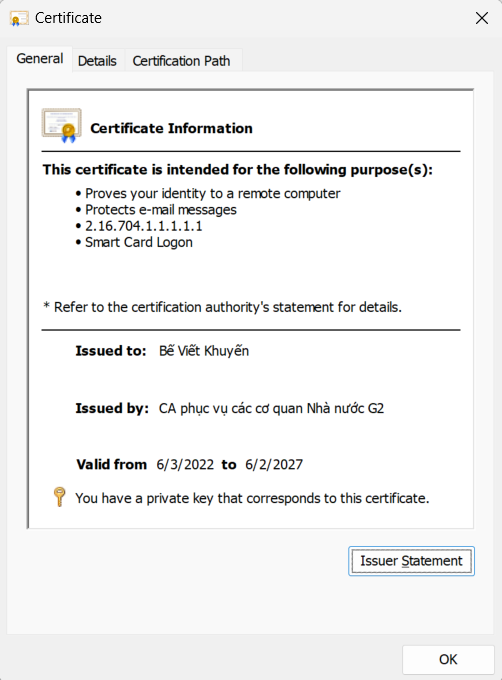Click the Certificate Information heading

(x=171, y=128)
